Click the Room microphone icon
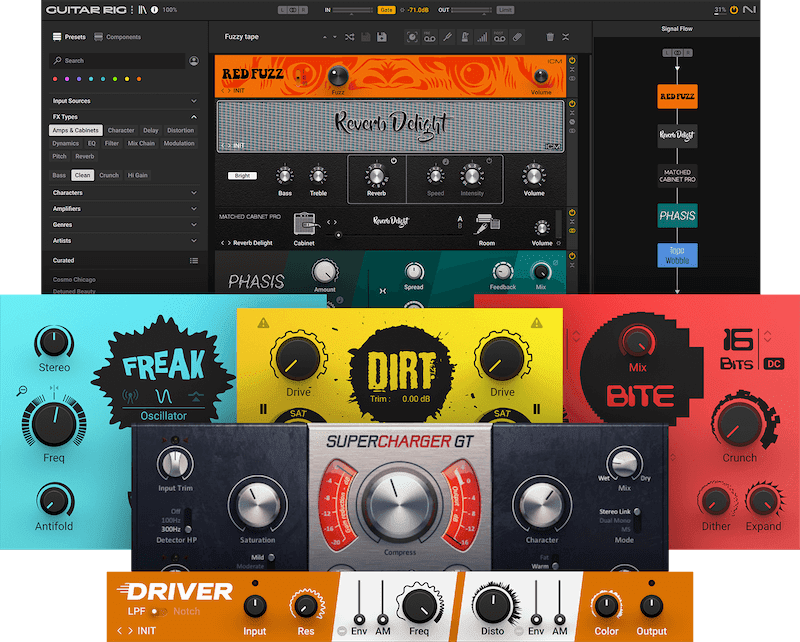 (x=487, y=225)
